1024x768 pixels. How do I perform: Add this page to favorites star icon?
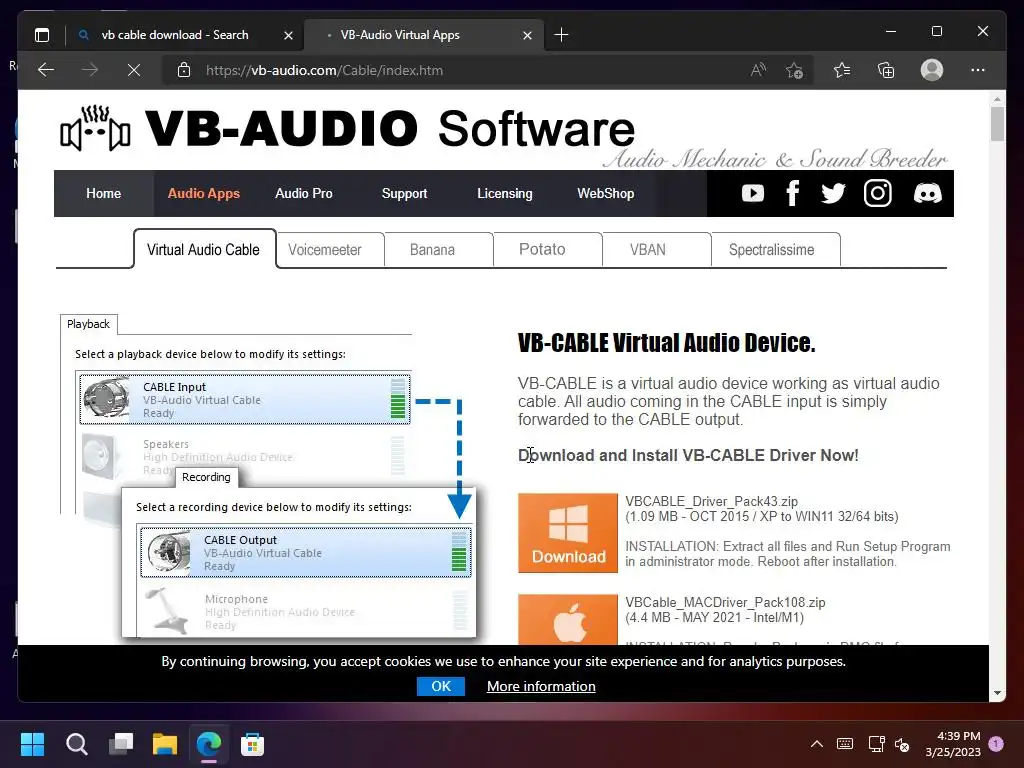tap(794, 70)
